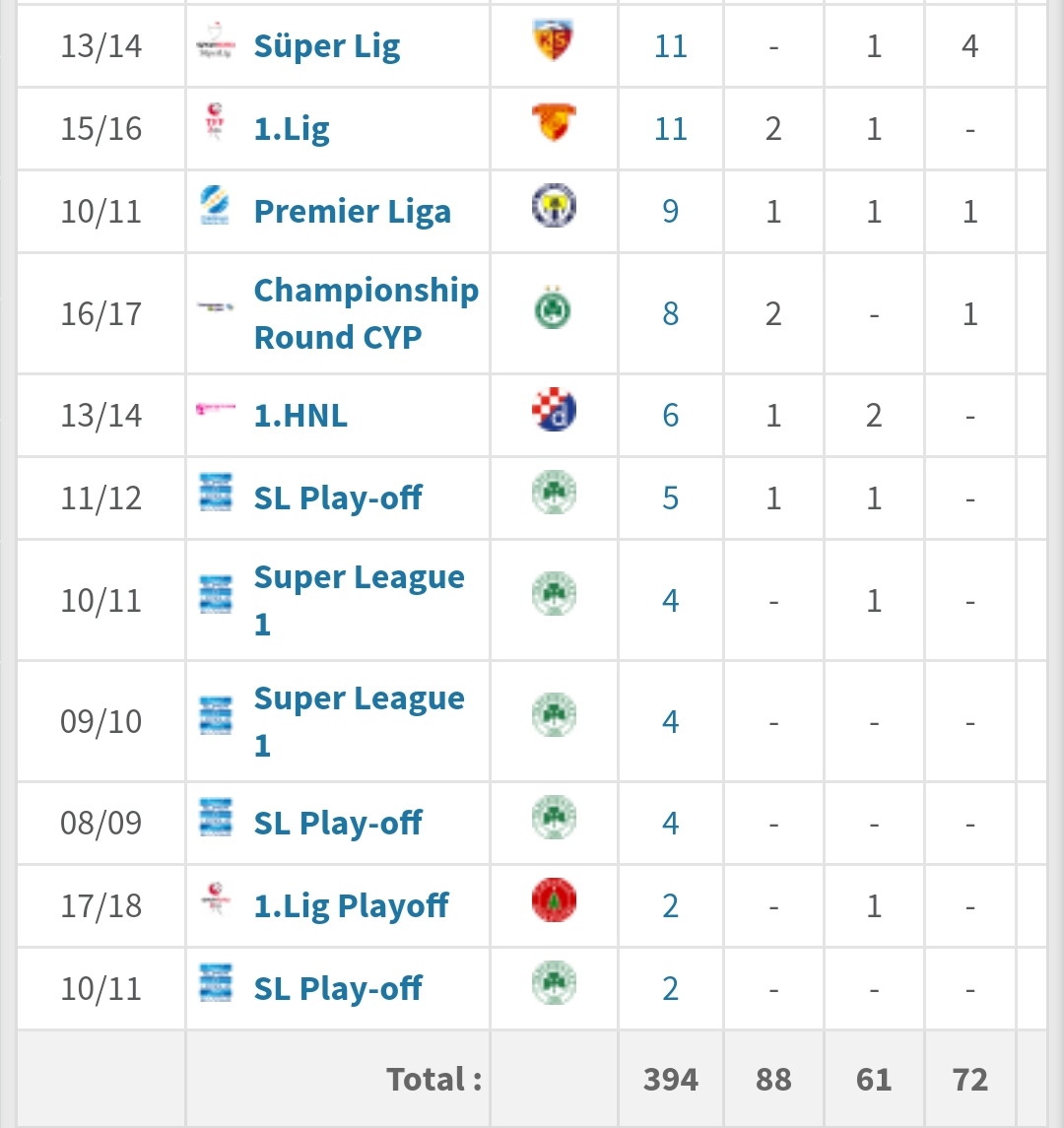The height and width of the screenshot is (1128, 1064).
Task: Click the red club crest in 17/18 row
Action: pyautogui.click(x=554, y=900)
